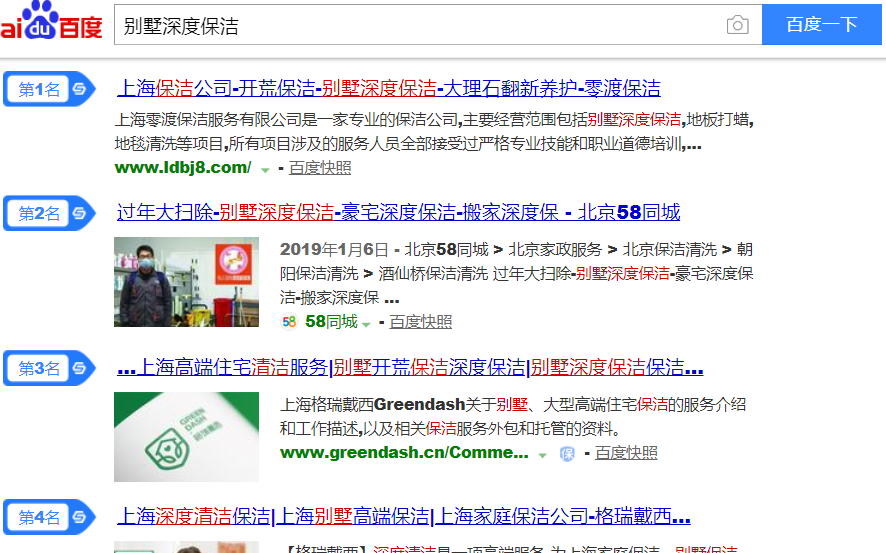Image resolution: width=886 pixels, height=553 pixels.
Task: Open 百度快照 for 58同城 result
Action: (x=420, y=322)
